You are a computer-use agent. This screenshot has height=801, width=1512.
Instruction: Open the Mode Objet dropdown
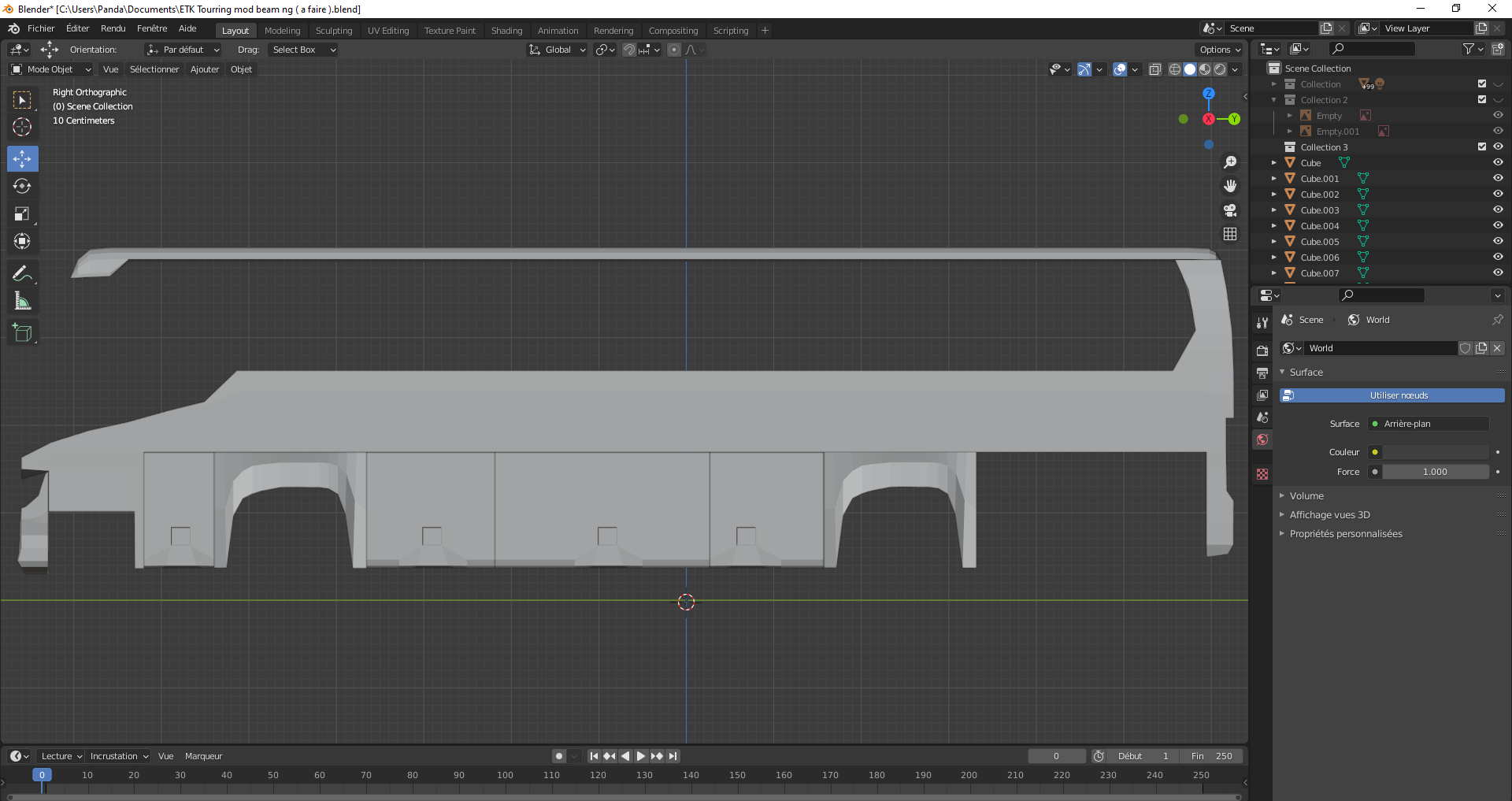click(50, 69)
